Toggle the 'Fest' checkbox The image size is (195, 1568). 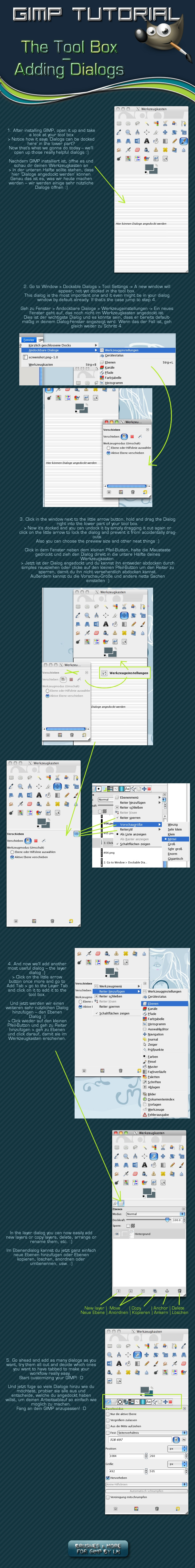pos(108,1432)
